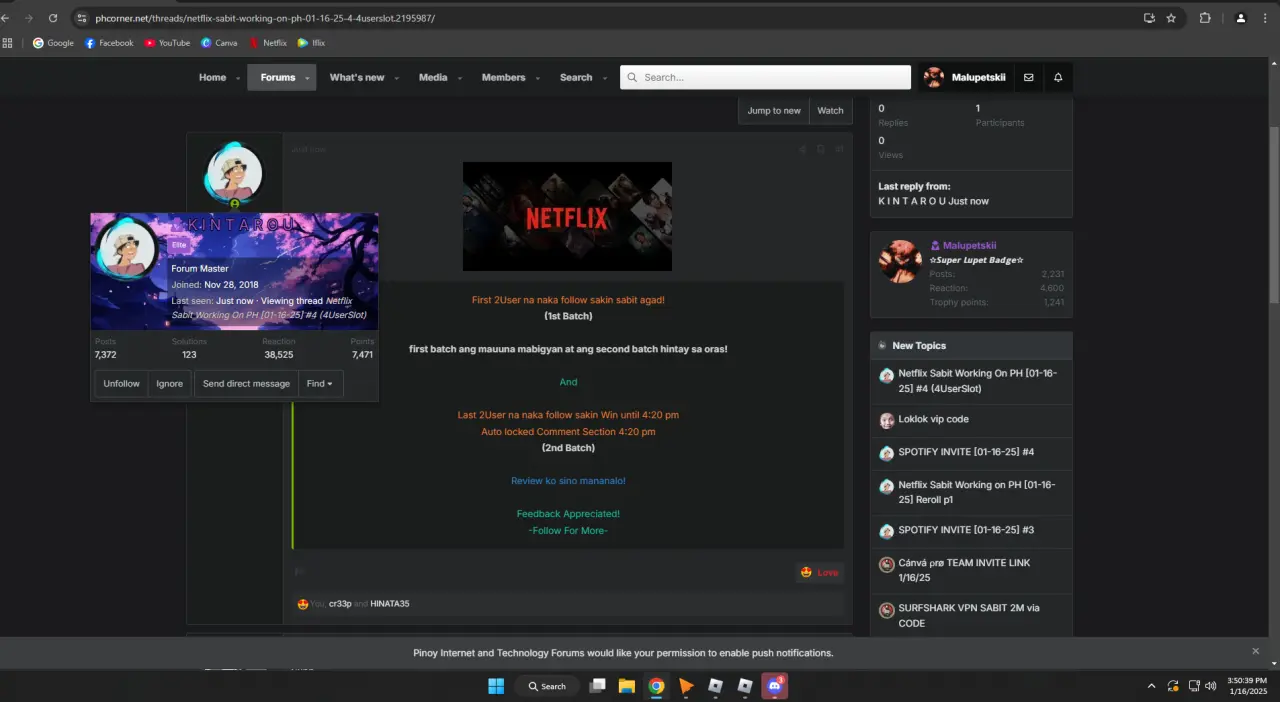The height and width of the screenshot is (702, 1280).
Task: Expand the Forums menu arrow
Action: (x=308, y=78)
